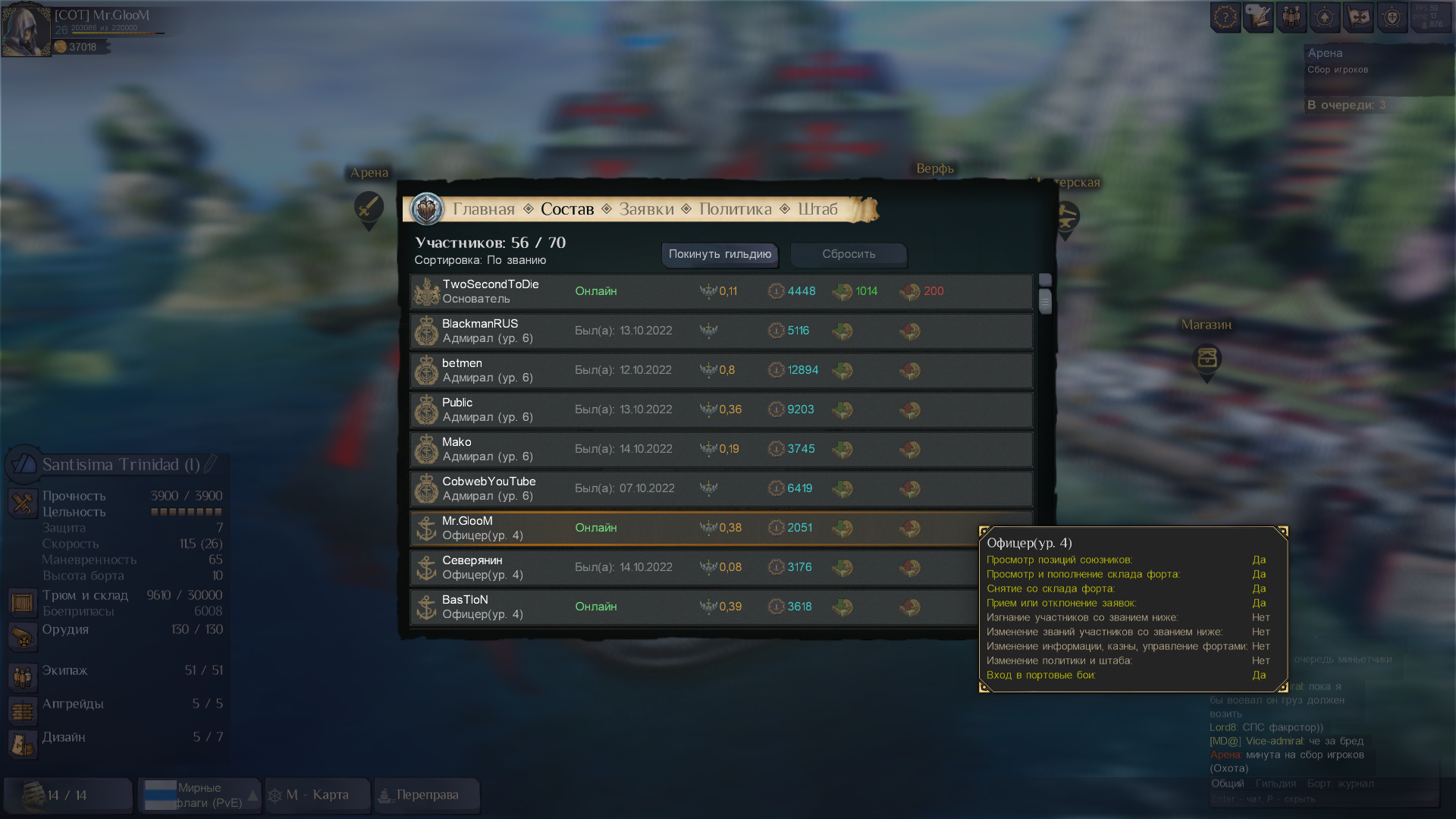Viewport: 1456px width, 819px height.
Task: Switch to the Политика tab
Action: [735, 209]
